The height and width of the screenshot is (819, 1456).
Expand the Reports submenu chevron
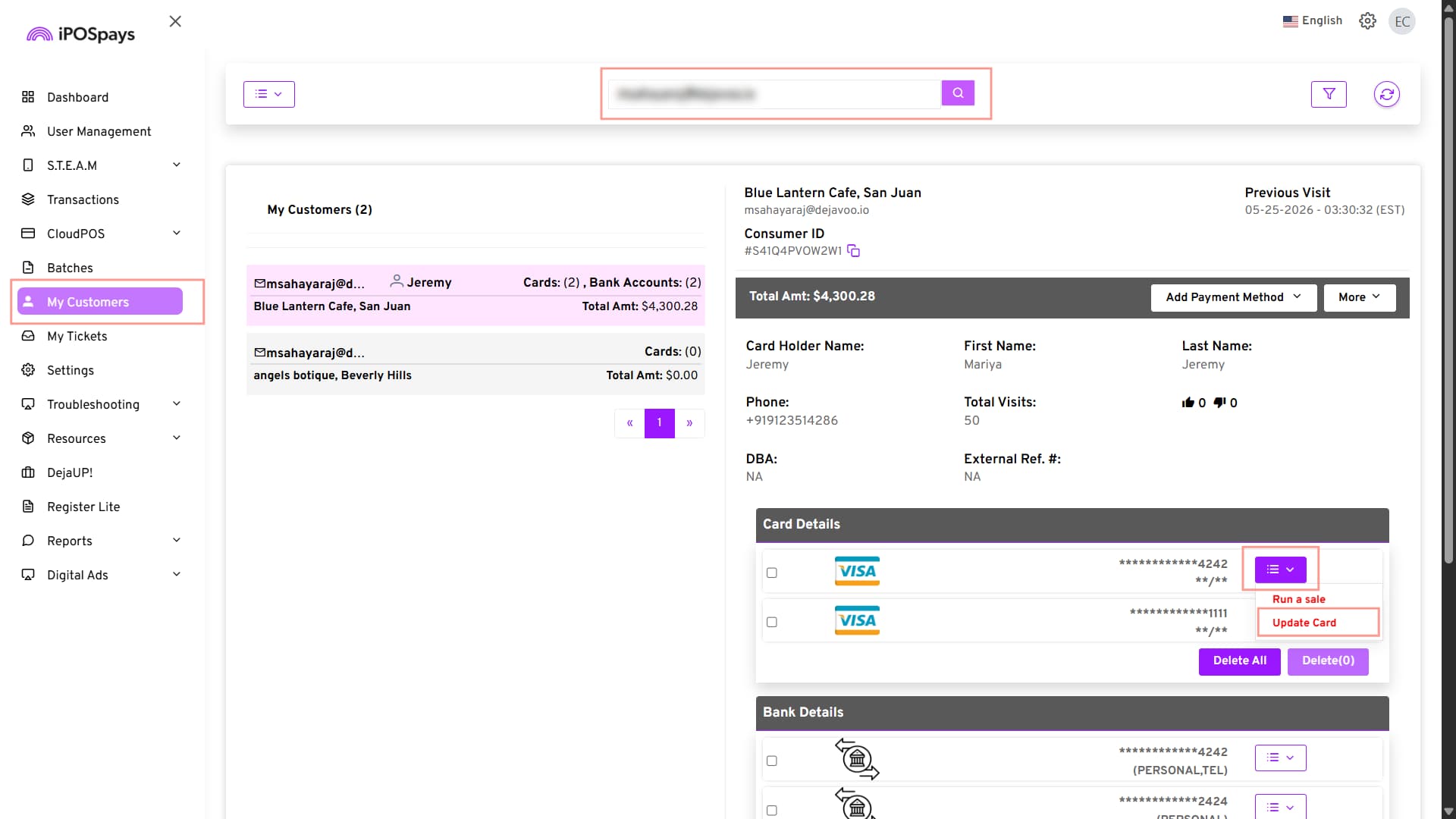(177, 541)
